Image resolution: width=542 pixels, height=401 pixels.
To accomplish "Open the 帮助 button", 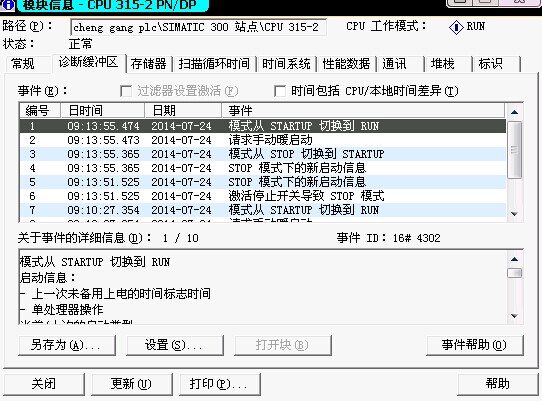I will click(497, 384).
